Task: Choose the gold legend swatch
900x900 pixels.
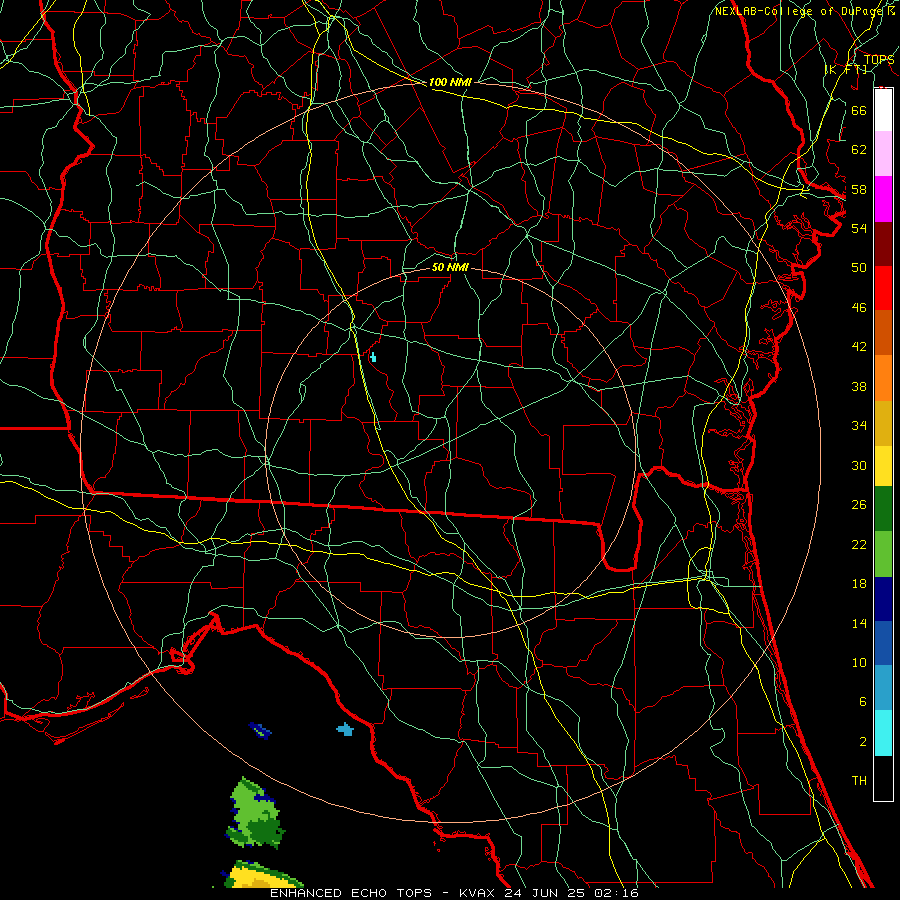Action: [883, 423]
